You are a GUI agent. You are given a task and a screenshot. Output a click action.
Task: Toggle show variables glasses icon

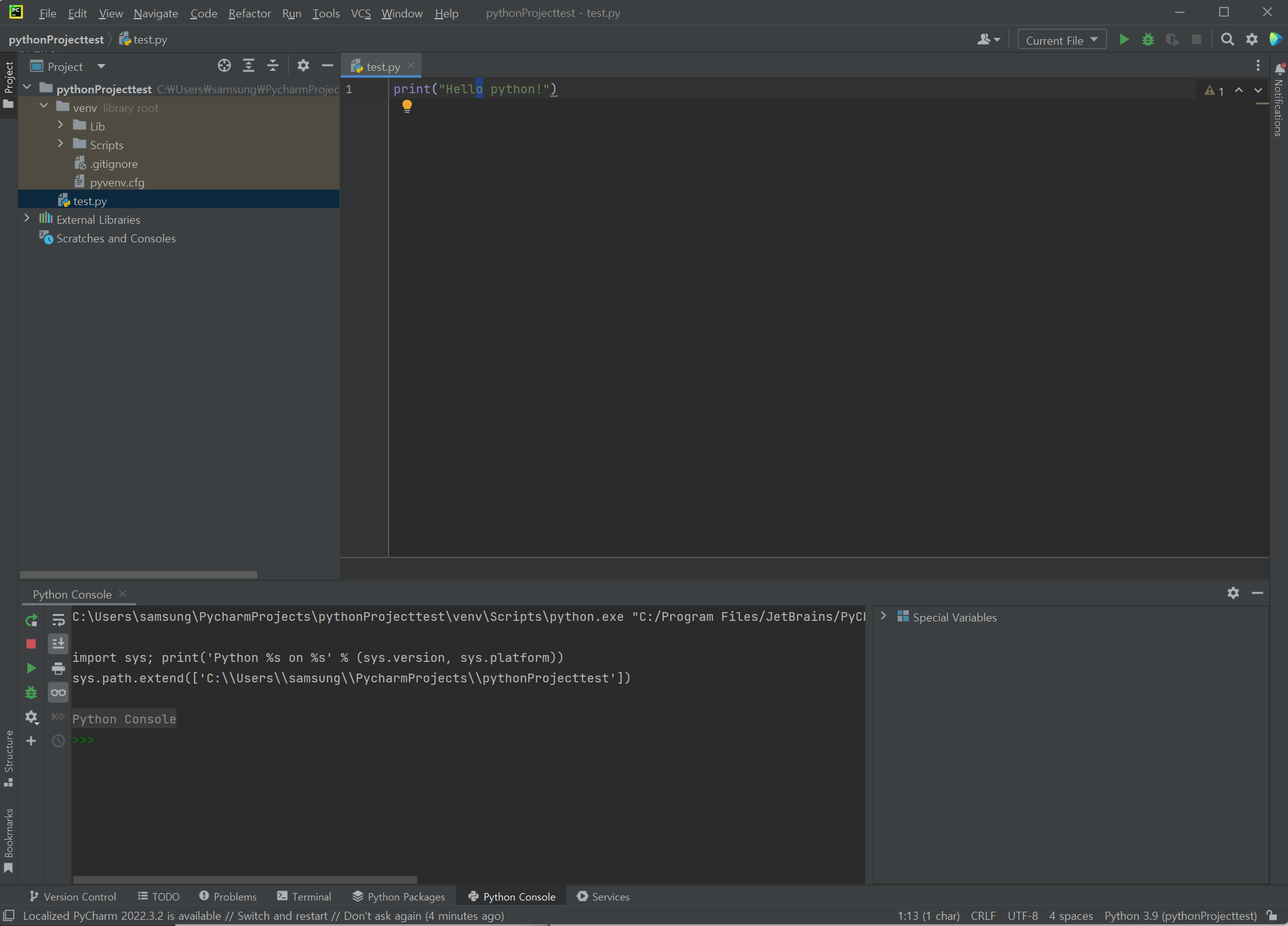pos(58,692)
